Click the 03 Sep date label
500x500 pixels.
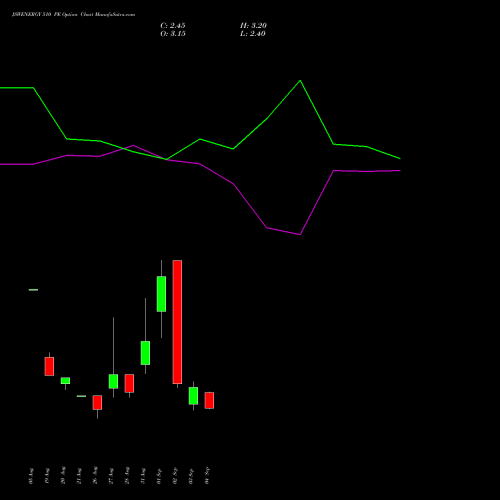click(191, 476)
